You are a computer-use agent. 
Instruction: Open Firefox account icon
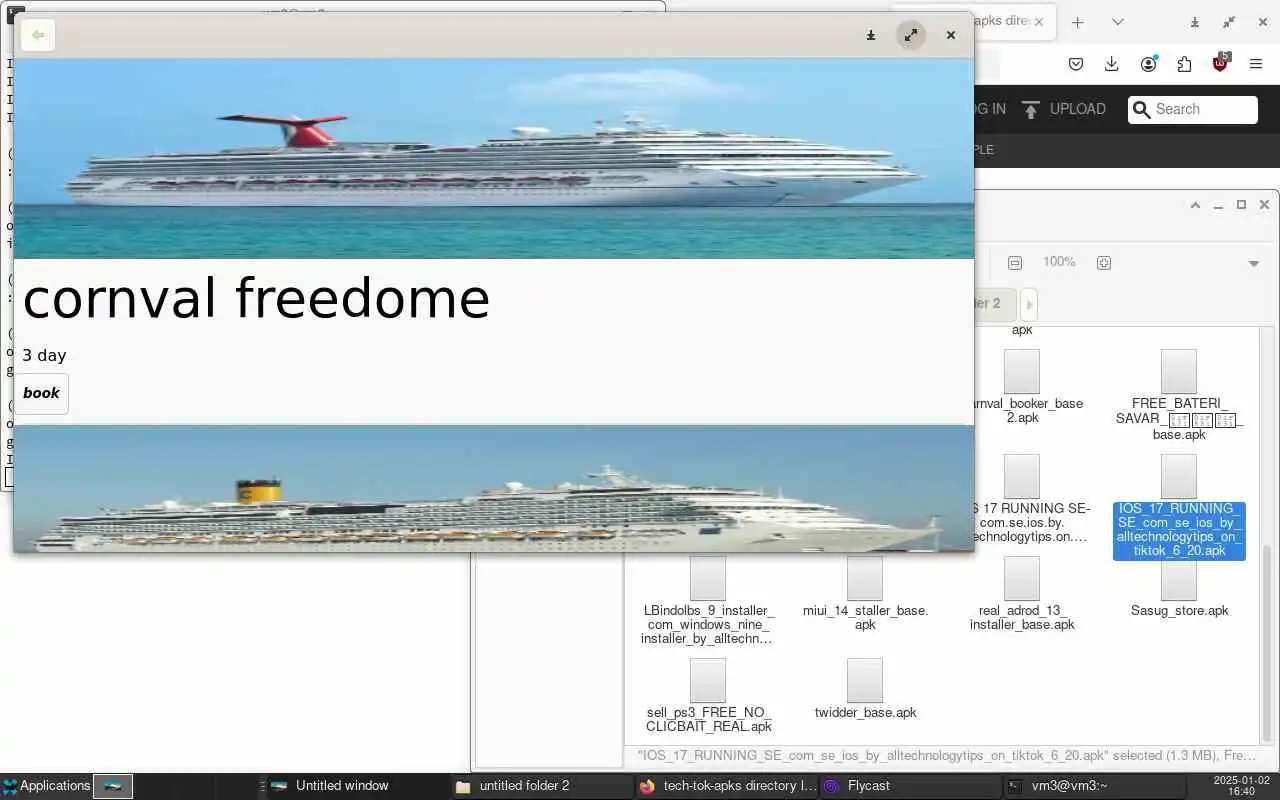coord(1148,64)
